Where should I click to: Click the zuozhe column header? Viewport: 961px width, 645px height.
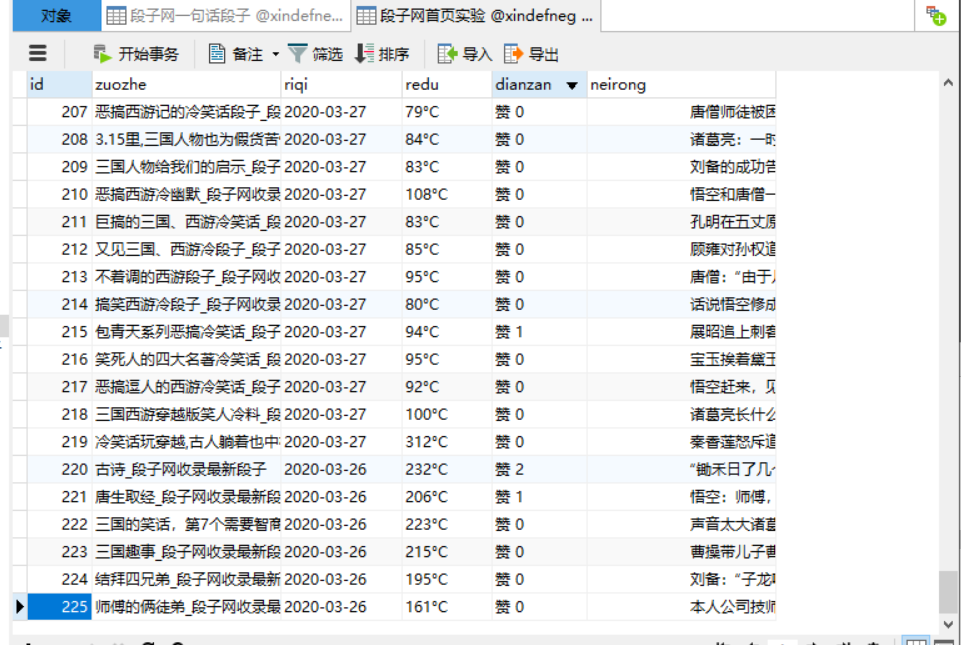tap(185, 85)
